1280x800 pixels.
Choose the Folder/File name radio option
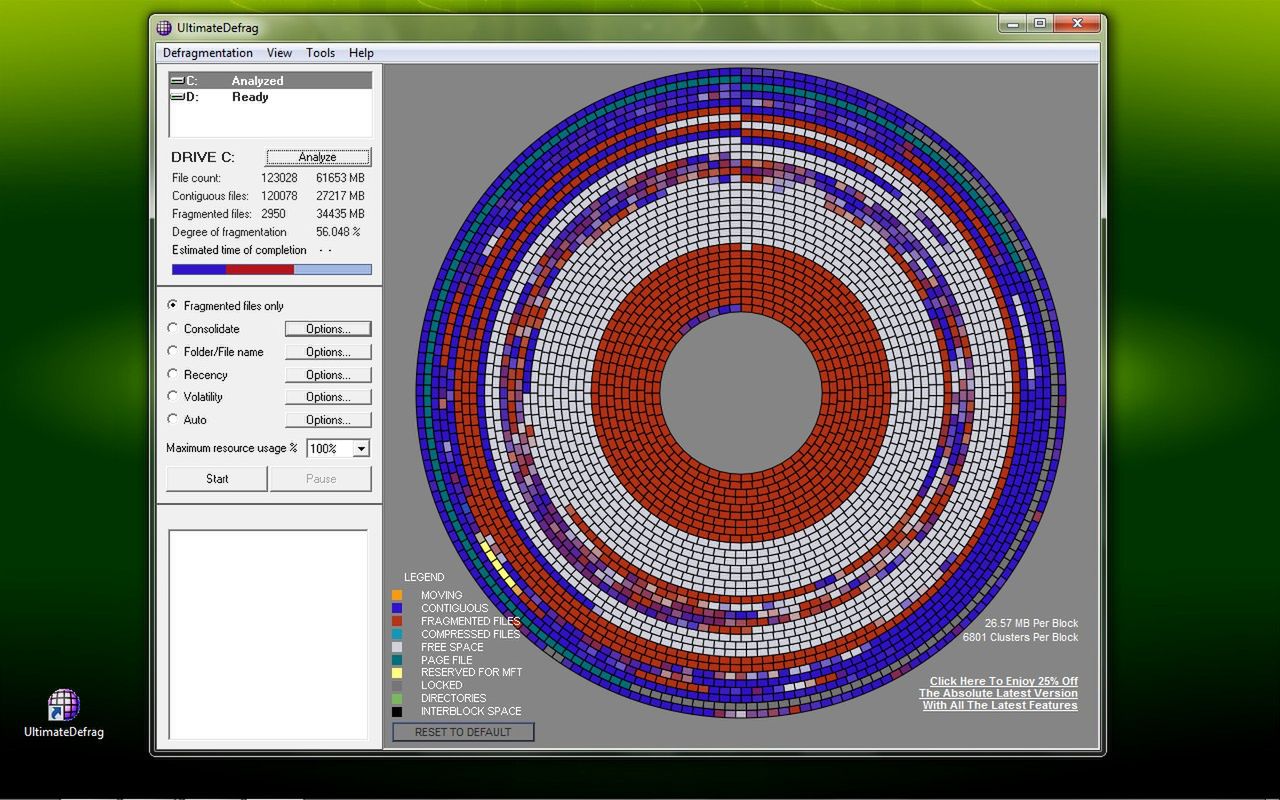[173, 351]
